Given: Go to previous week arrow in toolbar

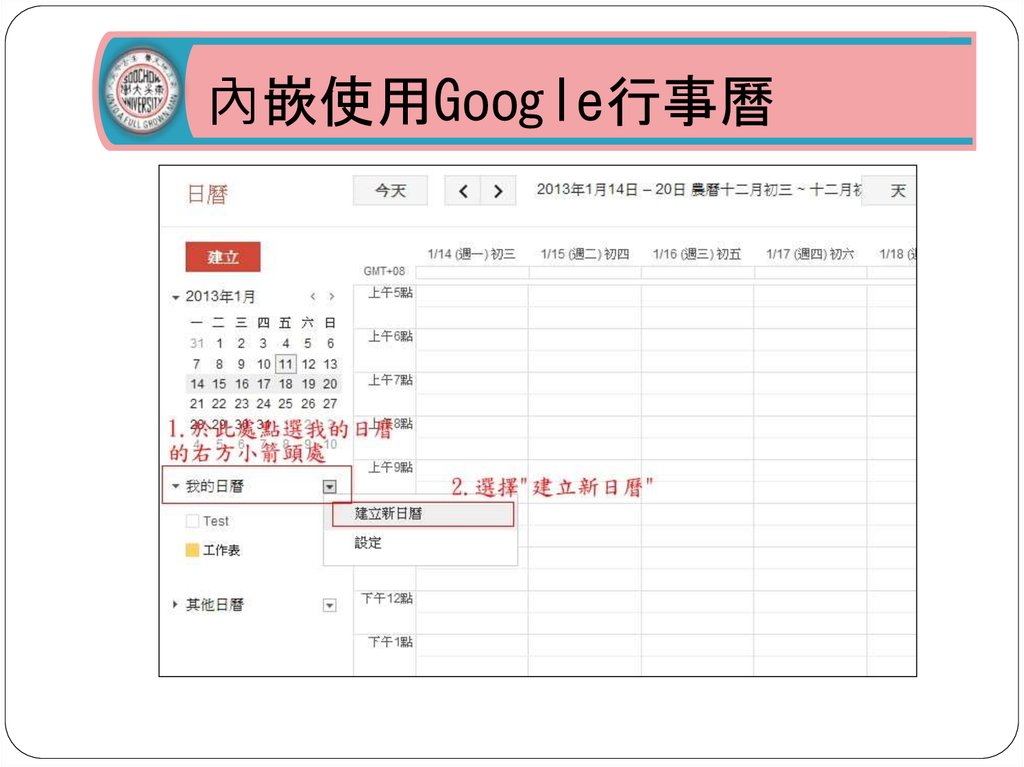Looking at the screenshot, I should [463, 191].
